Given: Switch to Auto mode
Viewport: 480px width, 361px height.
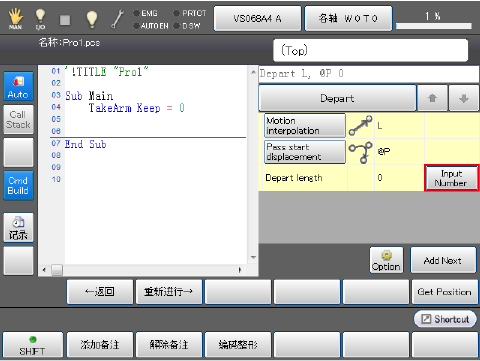Looking at the screenshot, I should click(18, 86).
